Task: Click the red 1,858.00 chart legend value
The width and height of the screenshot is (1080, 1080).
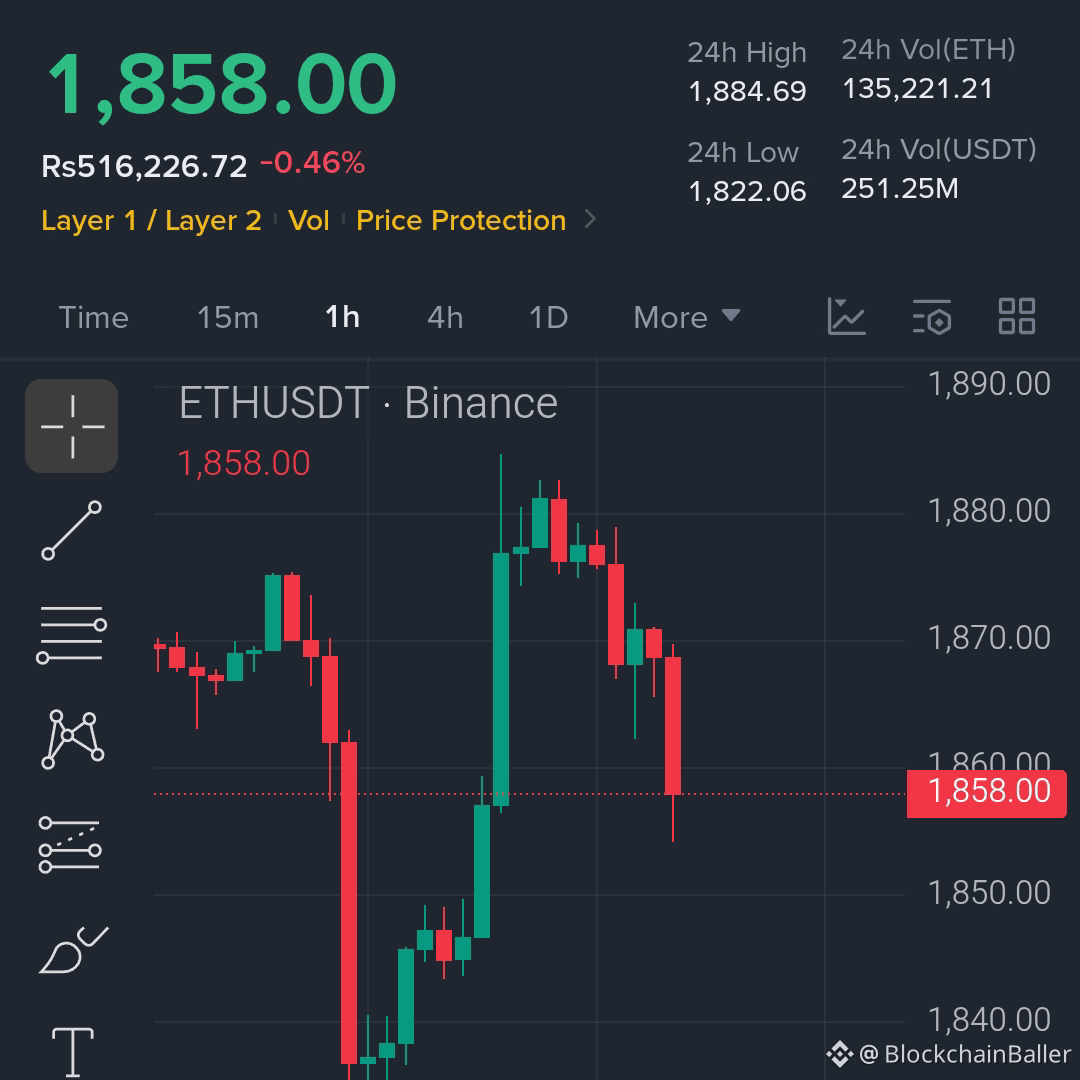Action: click(244, 463)
